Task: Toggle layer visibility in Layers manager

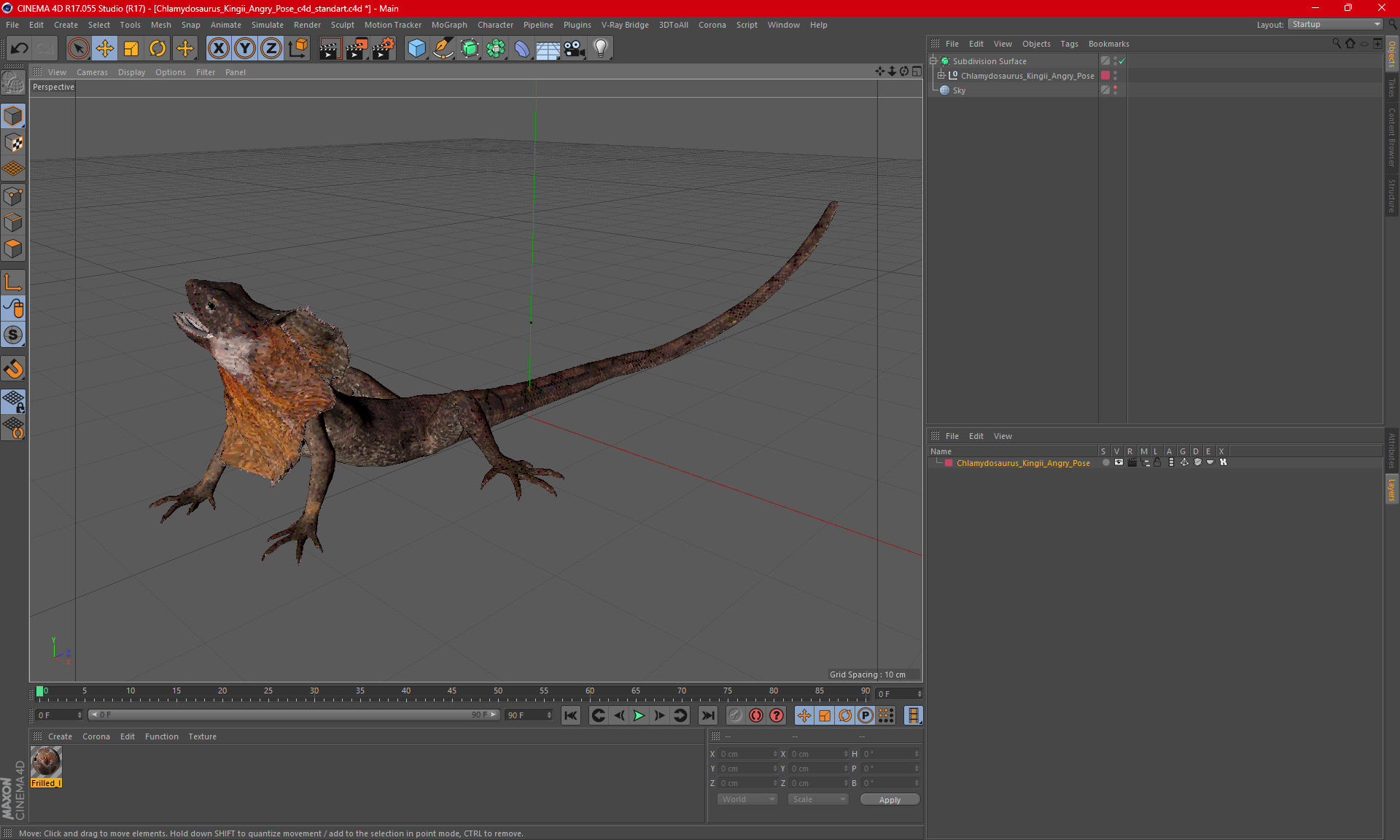Action: pyautogui.click(x=1119, y=462)
